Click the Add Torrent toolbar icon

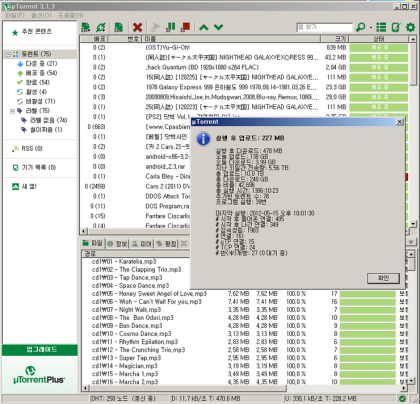pyautogui.click(x=86, y=27)
